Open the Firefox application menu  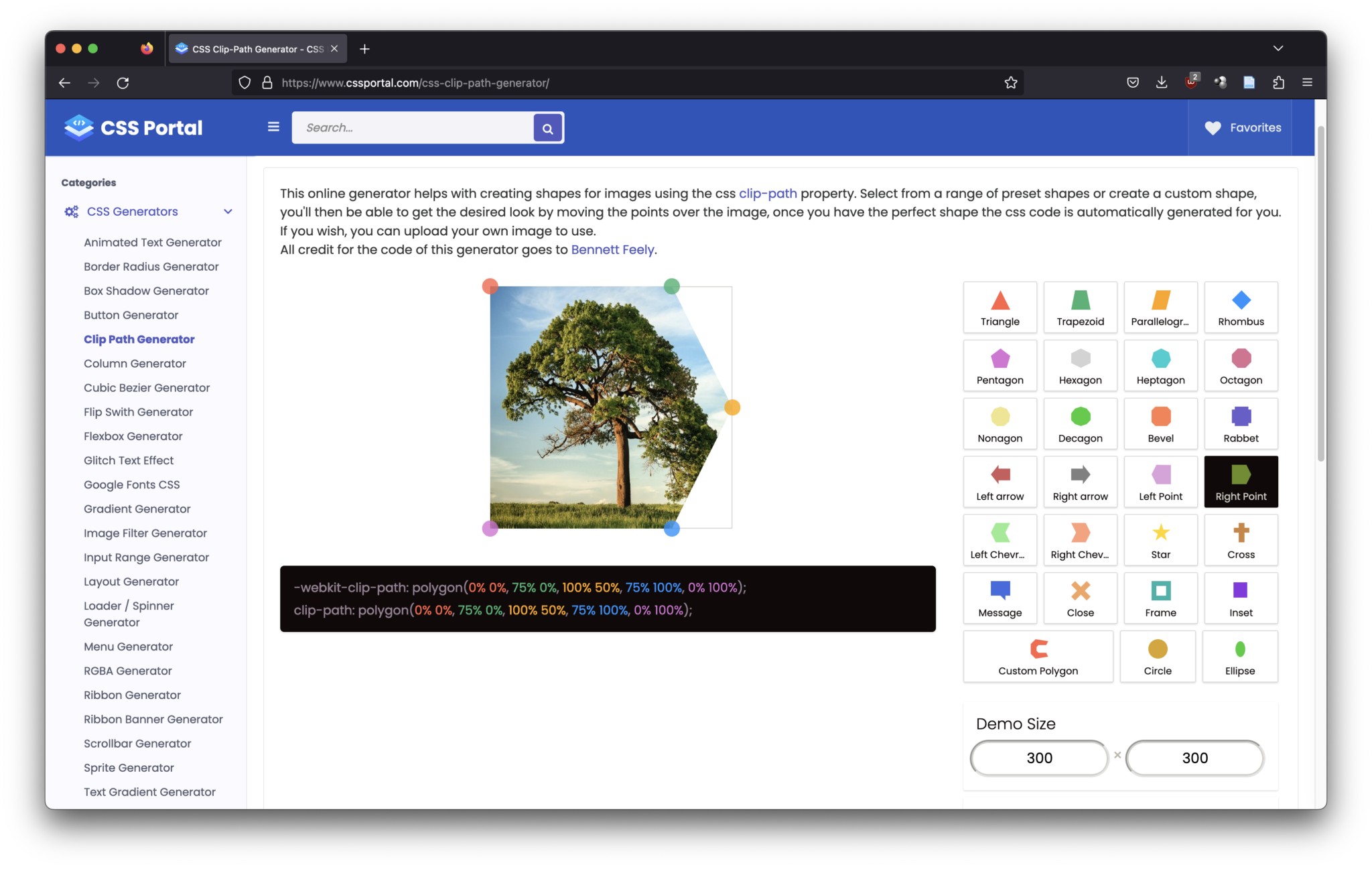1307,82
